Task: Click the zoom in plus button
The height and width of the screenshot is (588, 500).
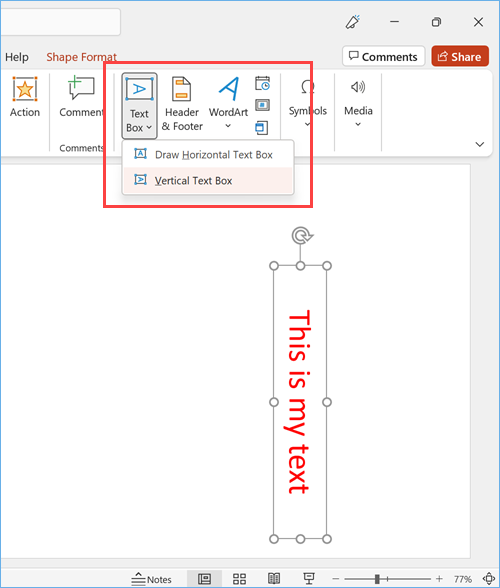Action: [439, 579]
